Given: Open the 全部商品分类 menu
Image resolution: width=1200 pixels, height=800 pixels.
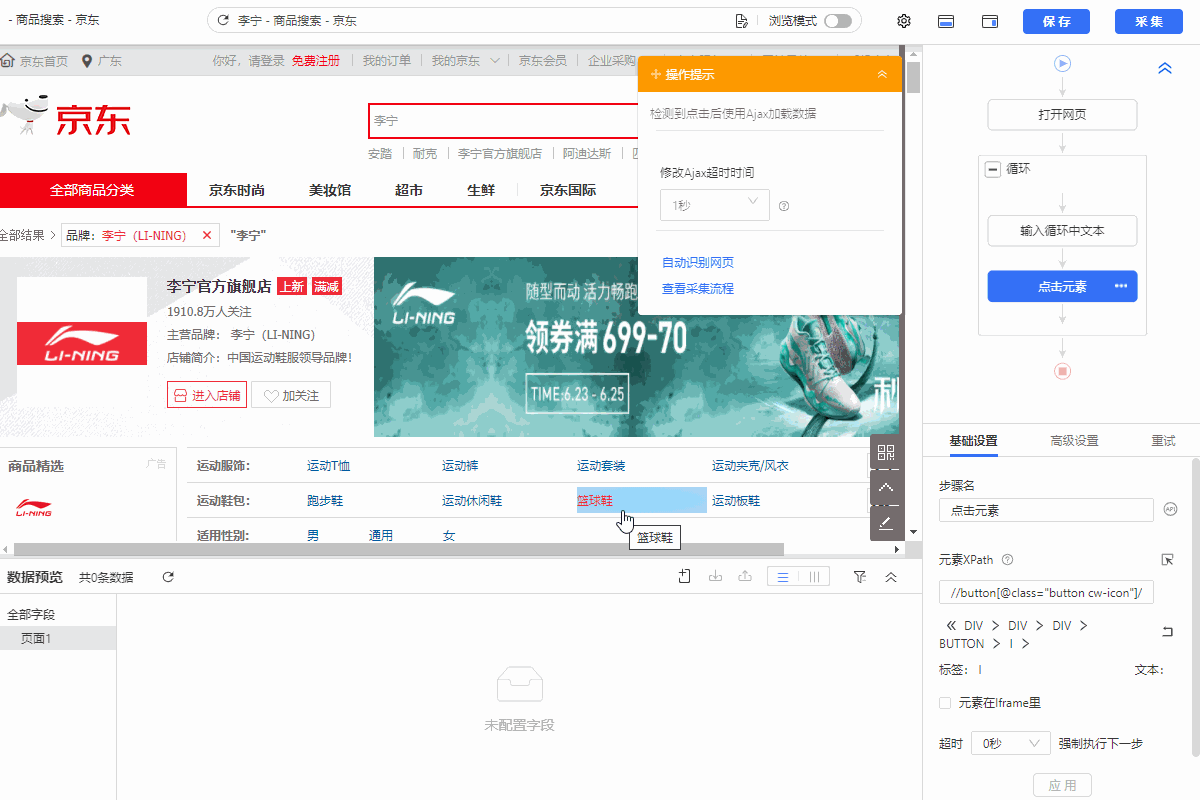Looking at the screenshot, I should coord(92,190).
